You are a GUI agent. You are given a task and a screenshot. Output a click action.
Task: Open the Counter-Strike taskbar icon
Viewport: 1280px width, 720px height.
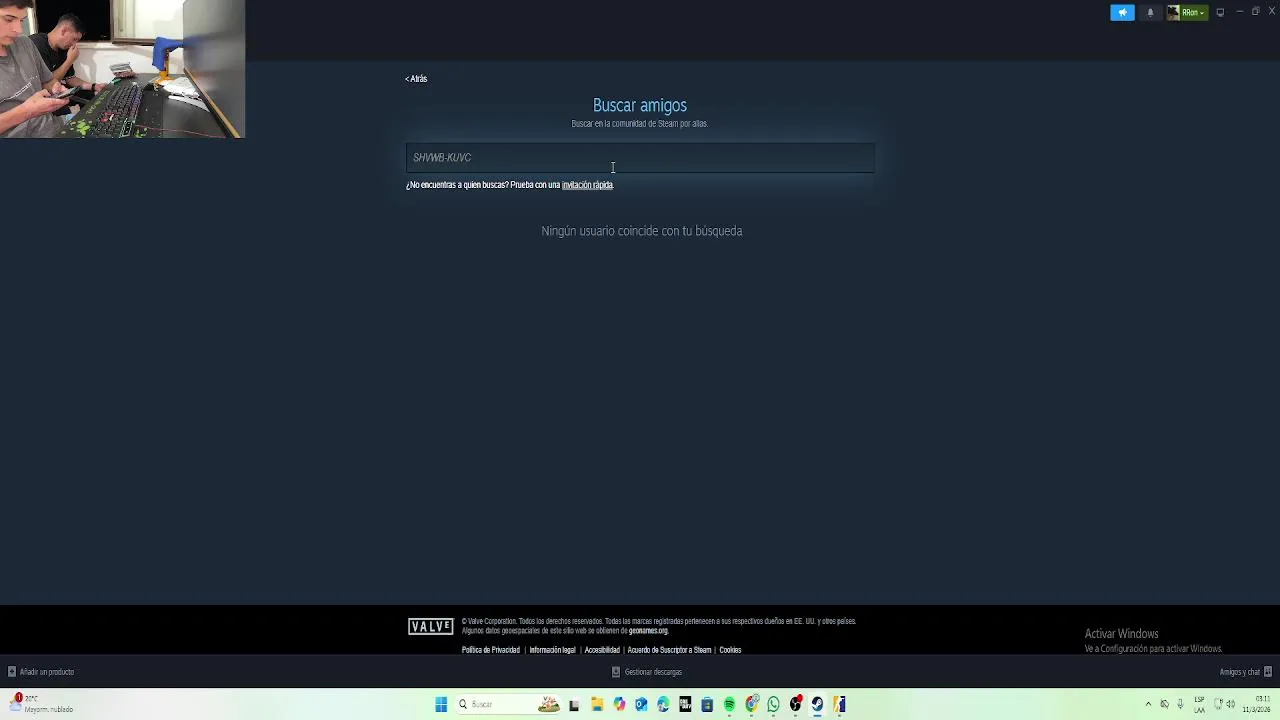tap(839, 704)
